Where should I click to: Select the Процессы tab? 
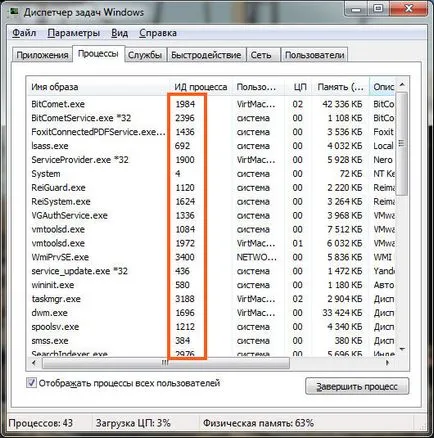98,54
